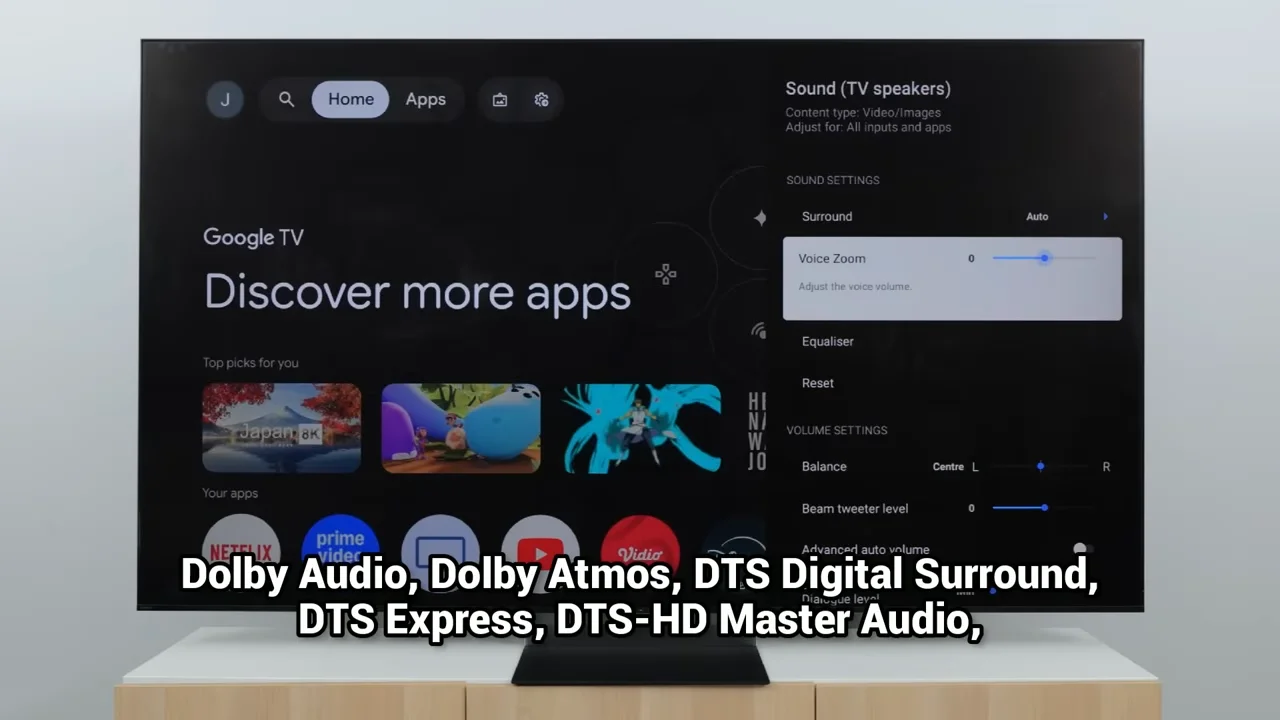1280x720 pixels.
Task: Open the inputs icon in top bar
Action: click(x=500, y=100)
